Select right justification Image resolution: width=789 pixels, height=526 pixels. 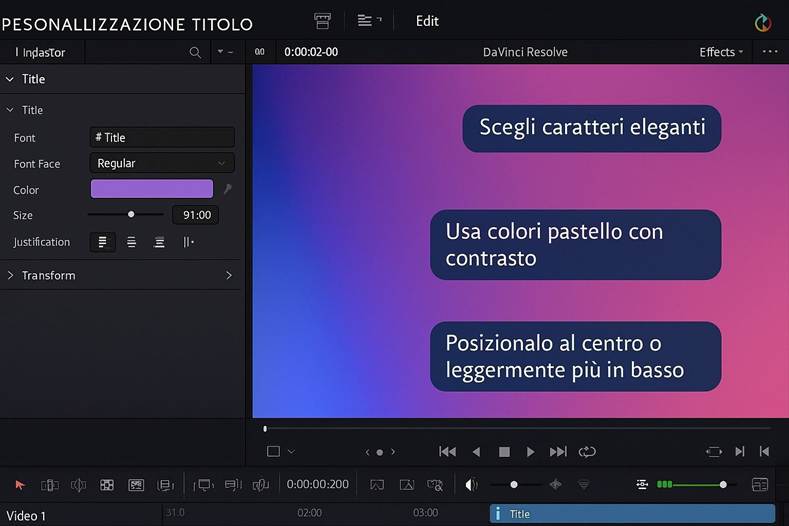(159, 242)
